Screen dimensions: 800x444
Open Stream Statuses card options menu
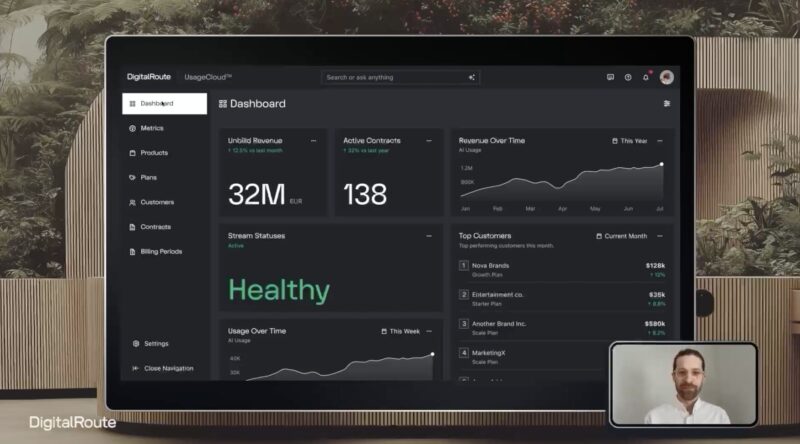(429, 236)
